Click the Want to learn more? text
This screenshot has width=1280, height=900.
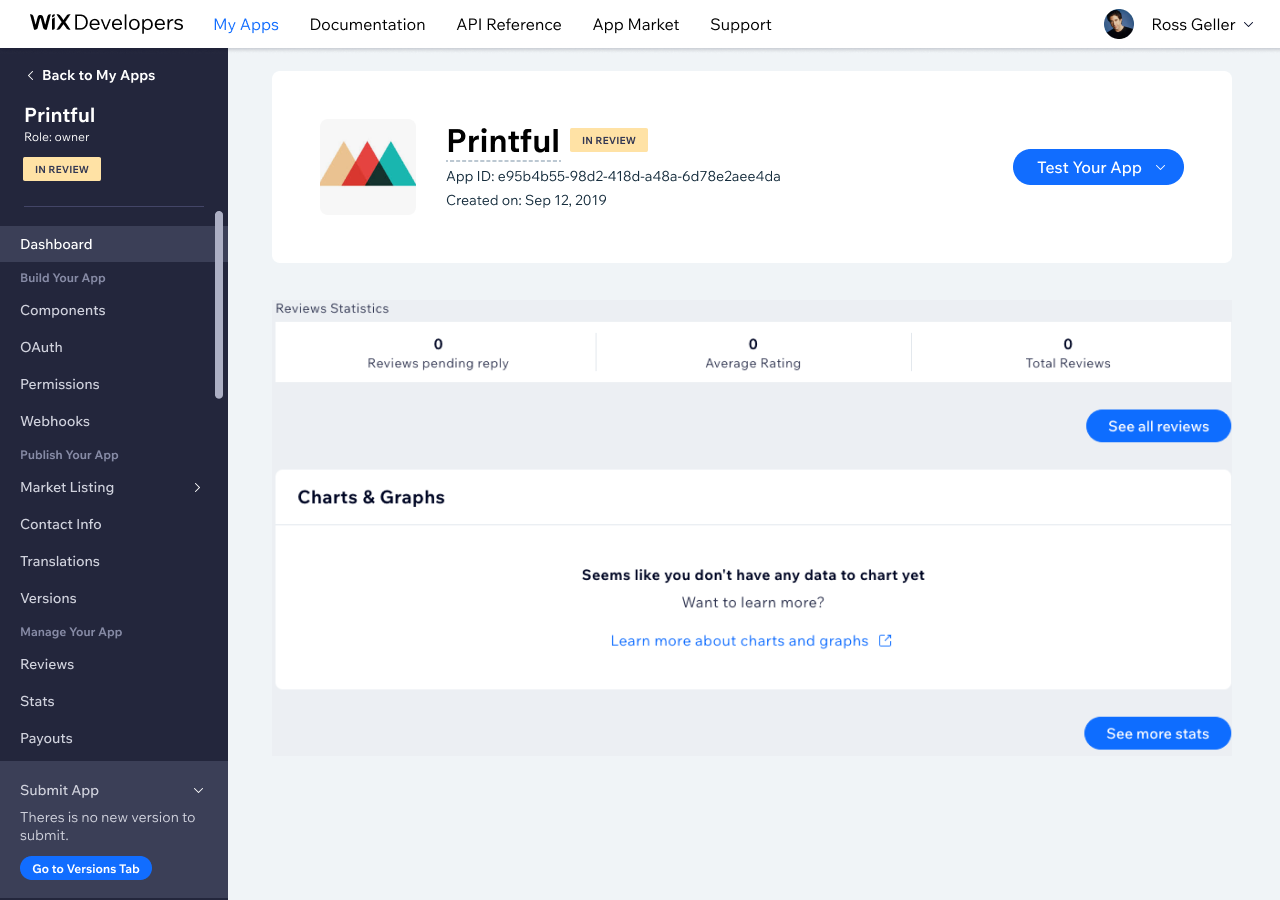click(x=753, y=603)
